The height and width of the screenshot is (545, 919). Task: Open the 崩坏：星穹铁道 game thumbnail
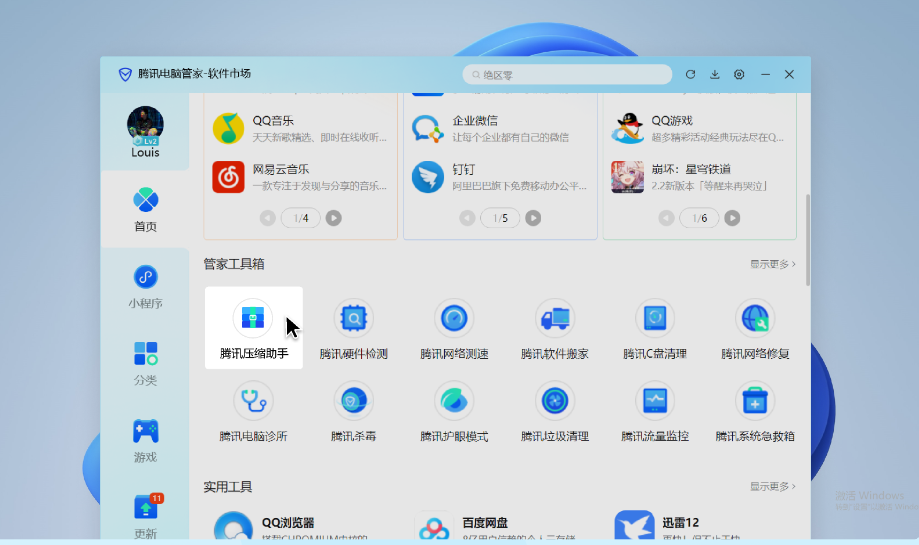(x=627, y=177)
